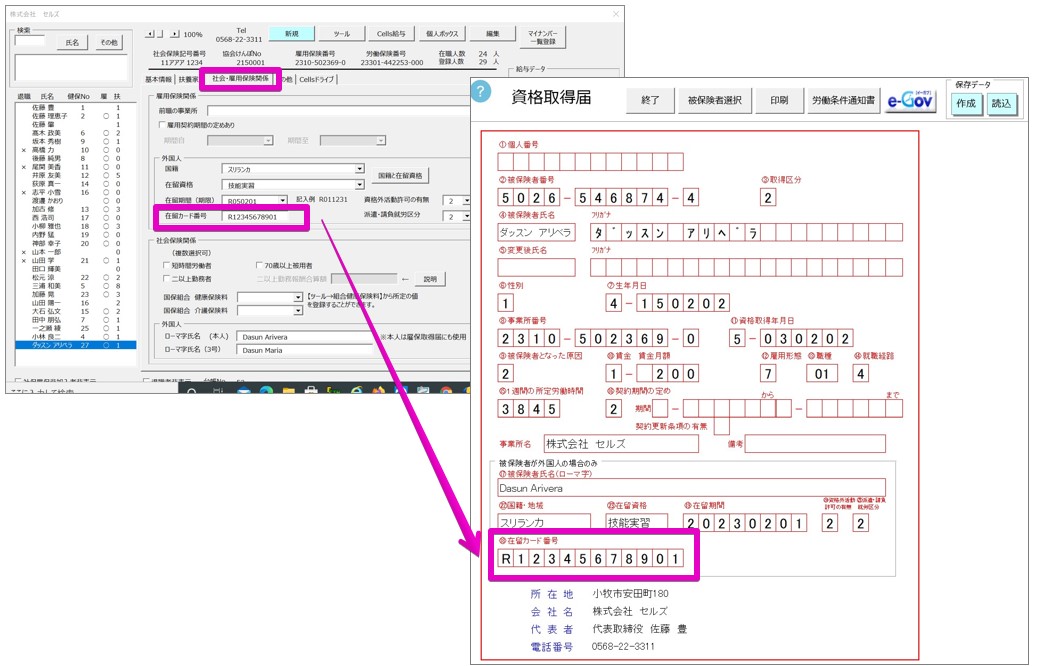1043x666 pixels.
Task: Switch to the 基本情報 tab
Action: coord(158,80)
